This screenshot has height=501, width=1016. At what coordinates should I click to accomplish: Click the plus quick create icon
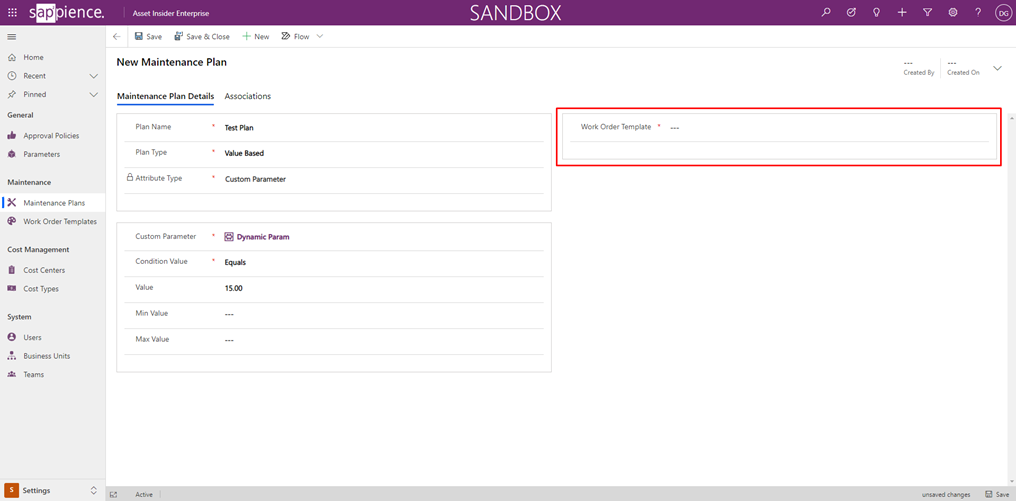902,13
